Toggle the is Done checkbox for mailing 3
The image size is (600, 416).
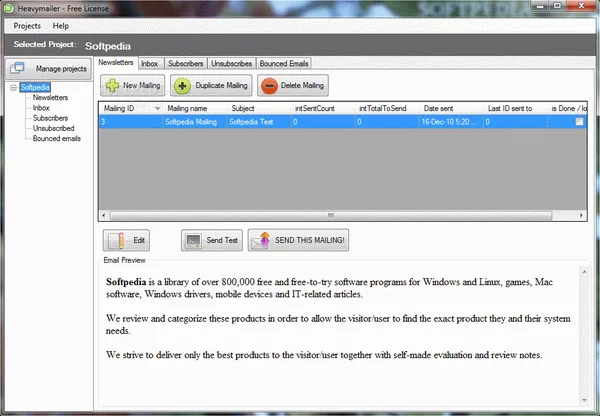click(x=579, y=122)
